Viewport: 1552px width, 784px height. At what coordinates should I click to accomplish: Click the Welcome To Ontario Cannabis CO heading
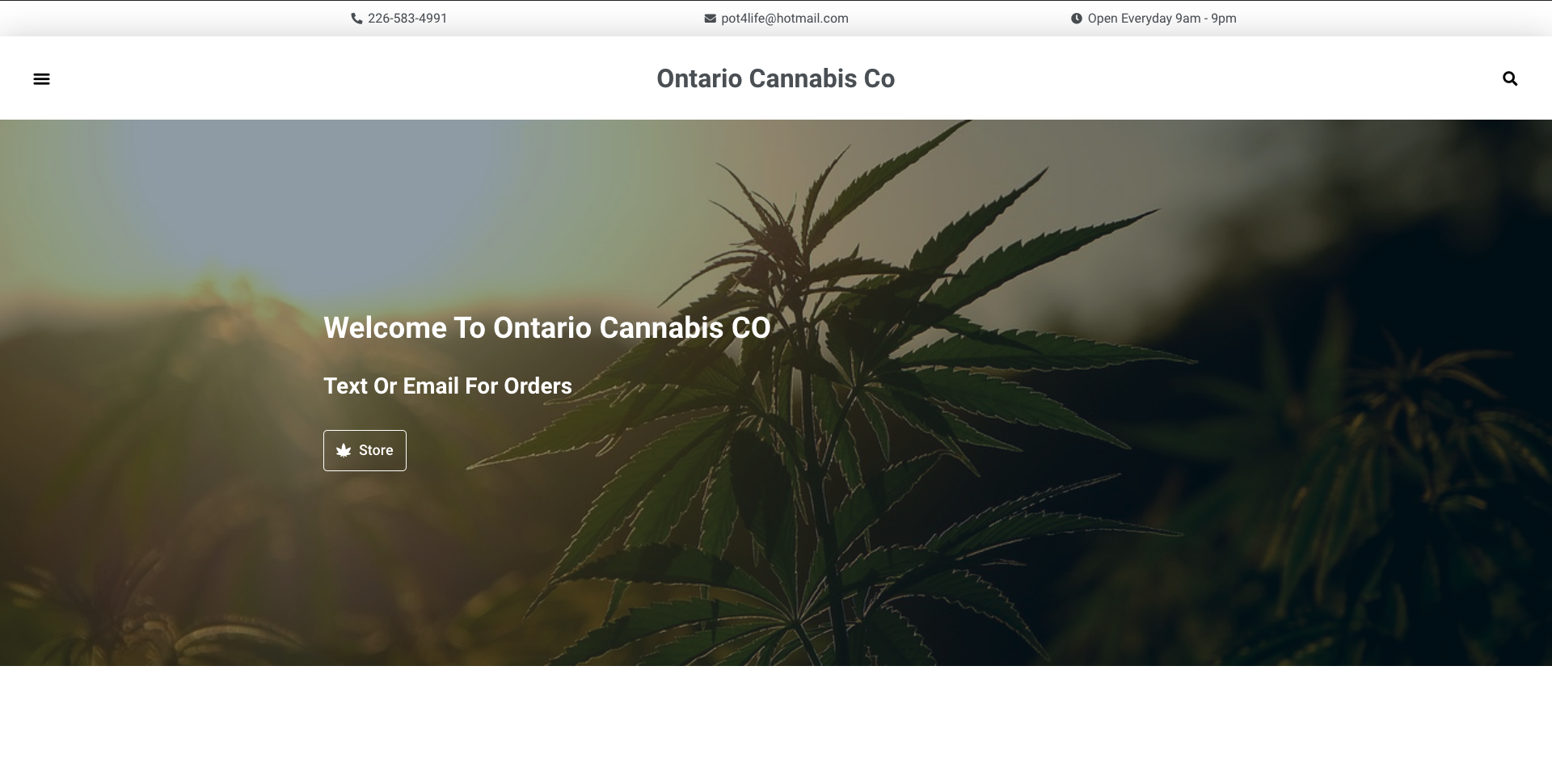pyautogui.click(x=546, y=327)
